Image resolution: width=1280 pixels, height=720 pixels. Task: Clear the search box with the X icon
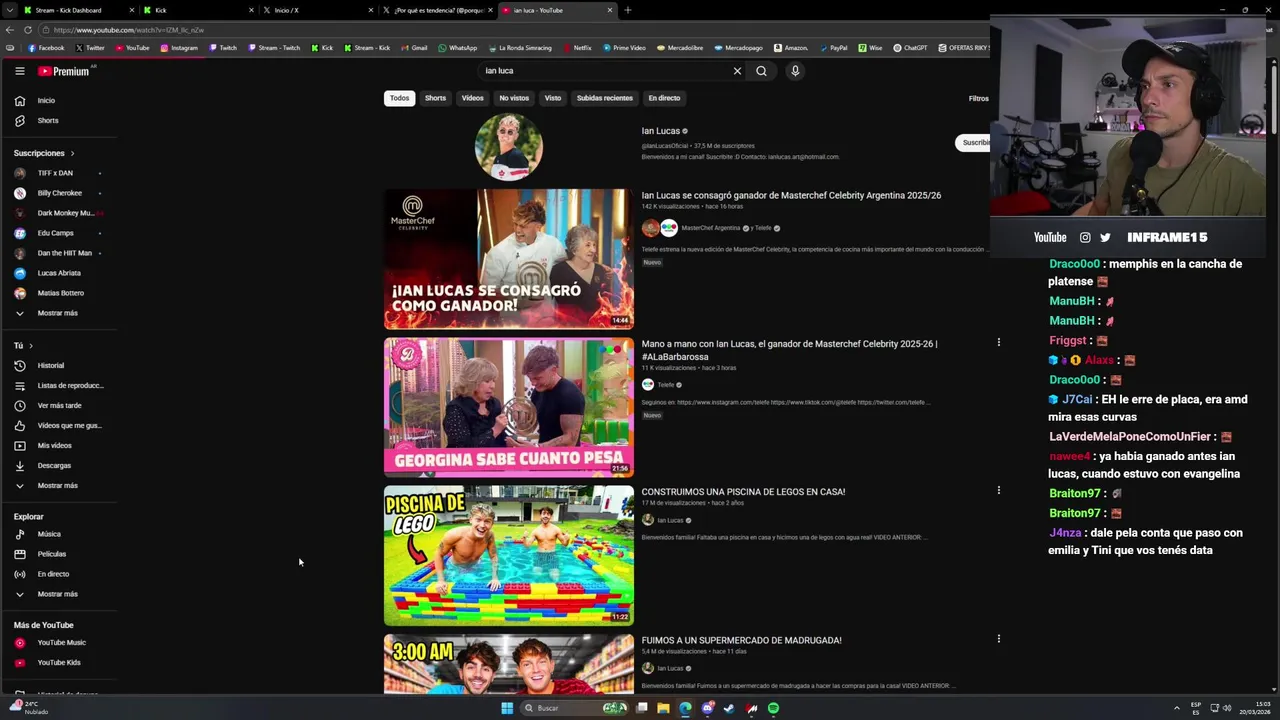(x=737, y=71)
